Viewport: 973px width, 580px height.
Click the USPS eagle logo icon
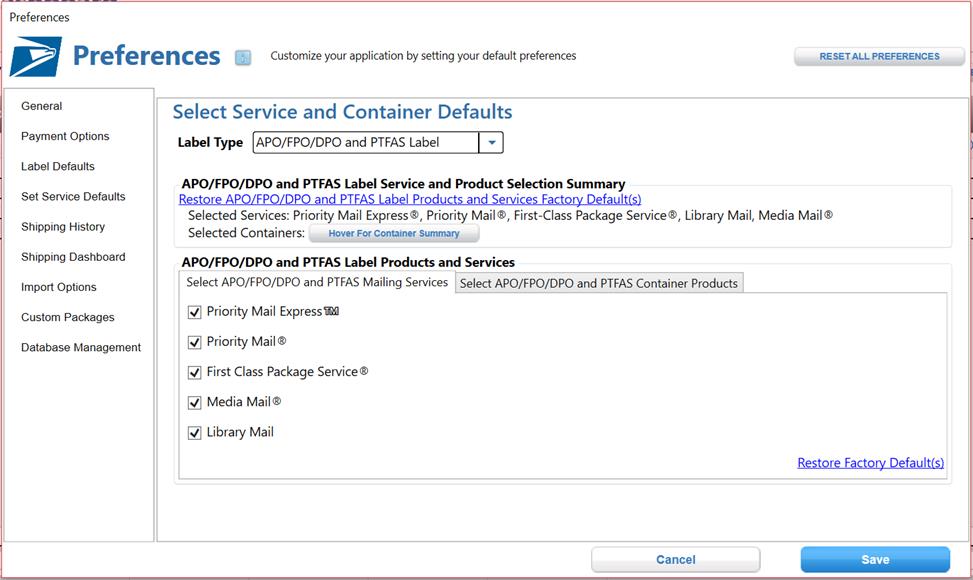point(35,56)
